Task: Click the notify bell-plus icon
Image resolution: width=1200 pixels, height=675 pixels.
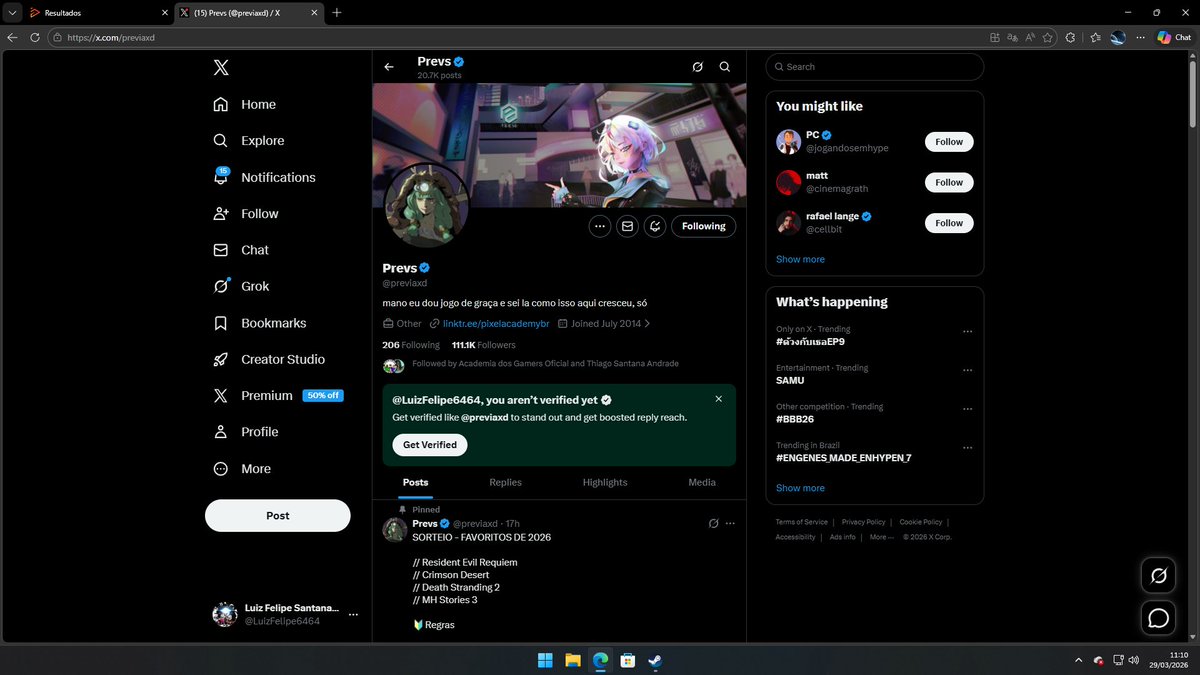Action: tap(655, 226)
